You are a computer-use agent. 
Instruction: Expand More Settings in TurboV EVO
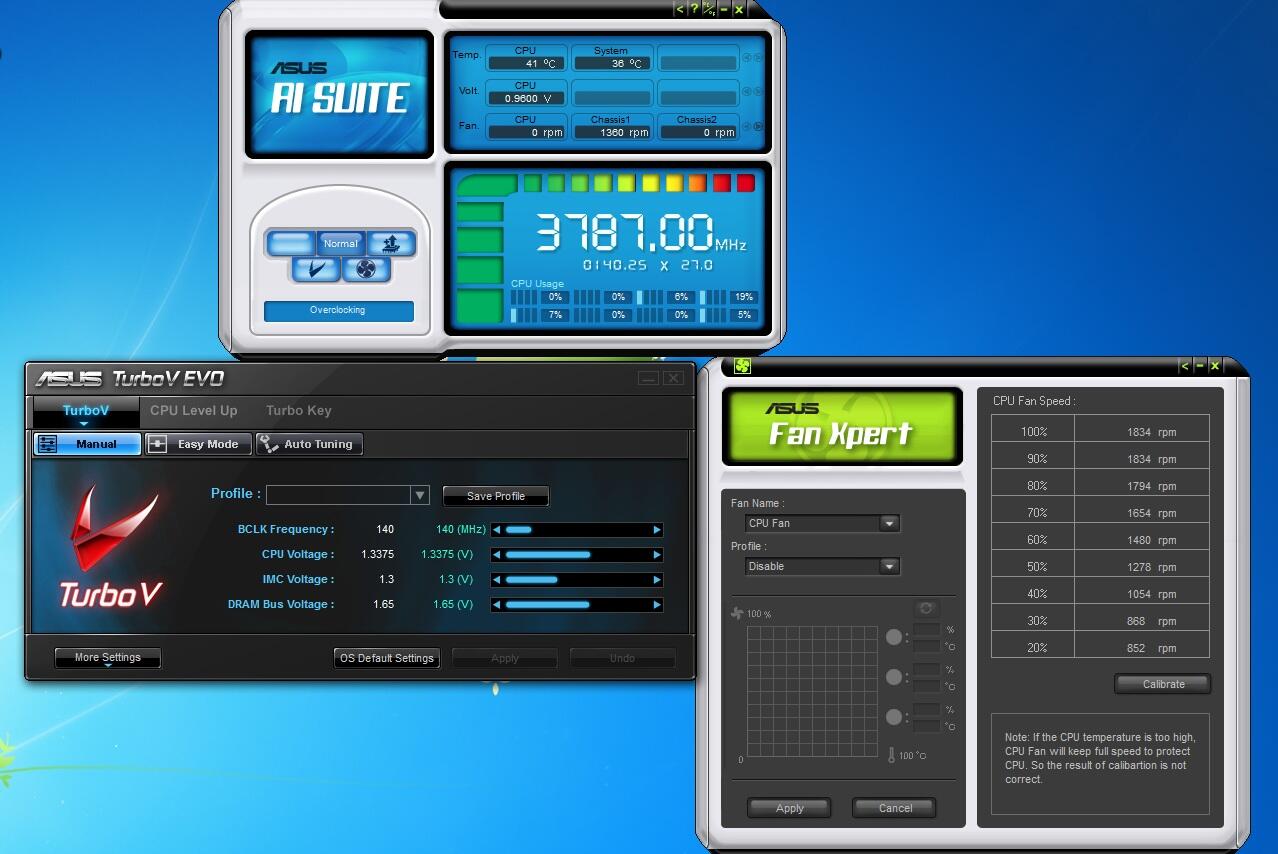108,658
